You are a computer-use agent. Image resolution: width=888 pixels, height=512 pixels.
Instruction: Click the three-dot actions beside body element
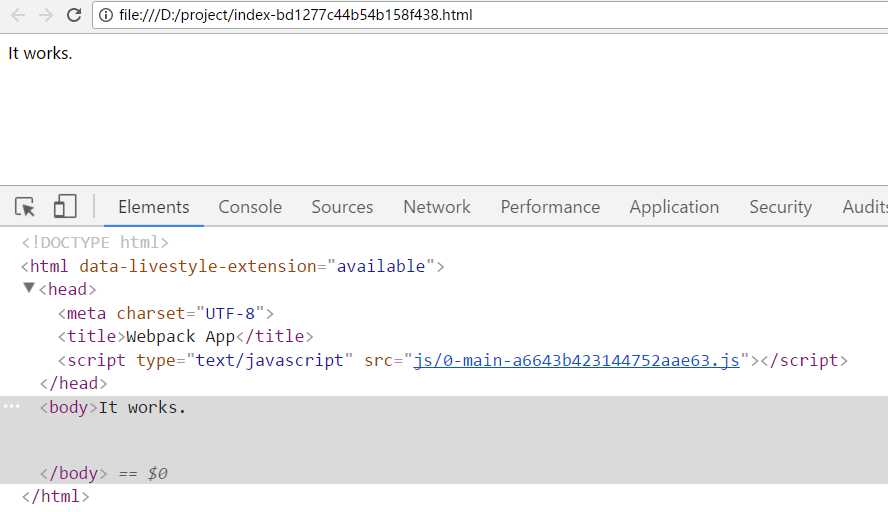tap(11, 407)
